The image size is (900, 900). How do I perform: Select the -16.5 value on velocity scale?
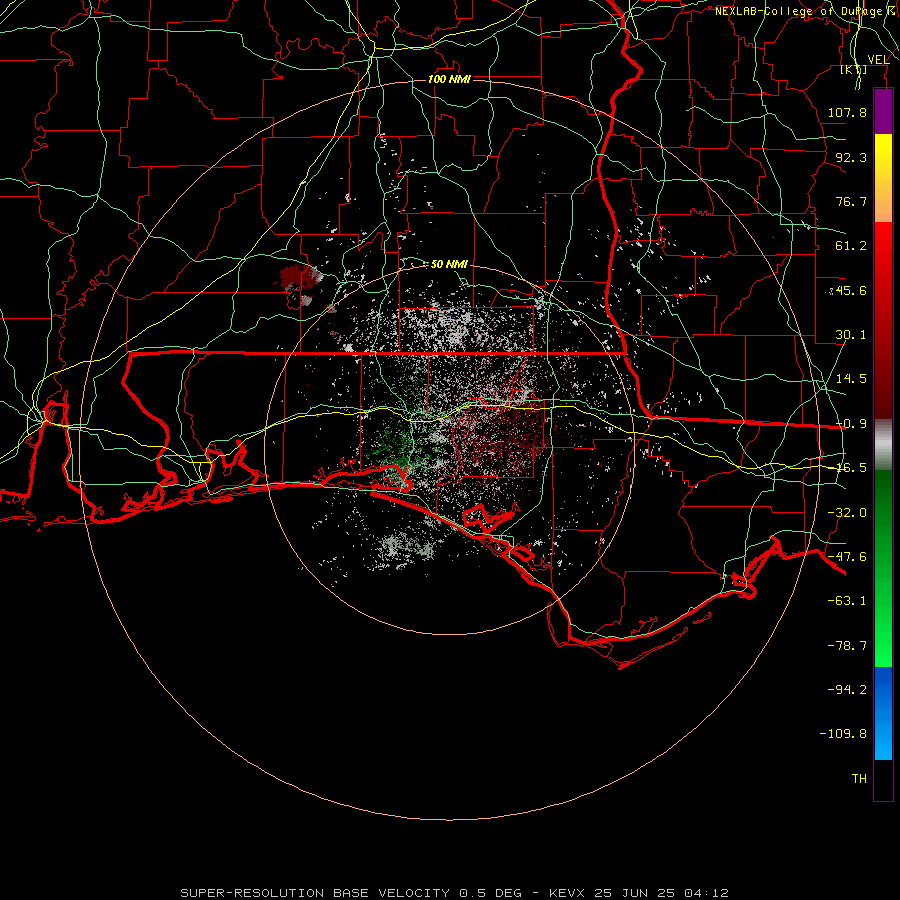click(851, 468)
